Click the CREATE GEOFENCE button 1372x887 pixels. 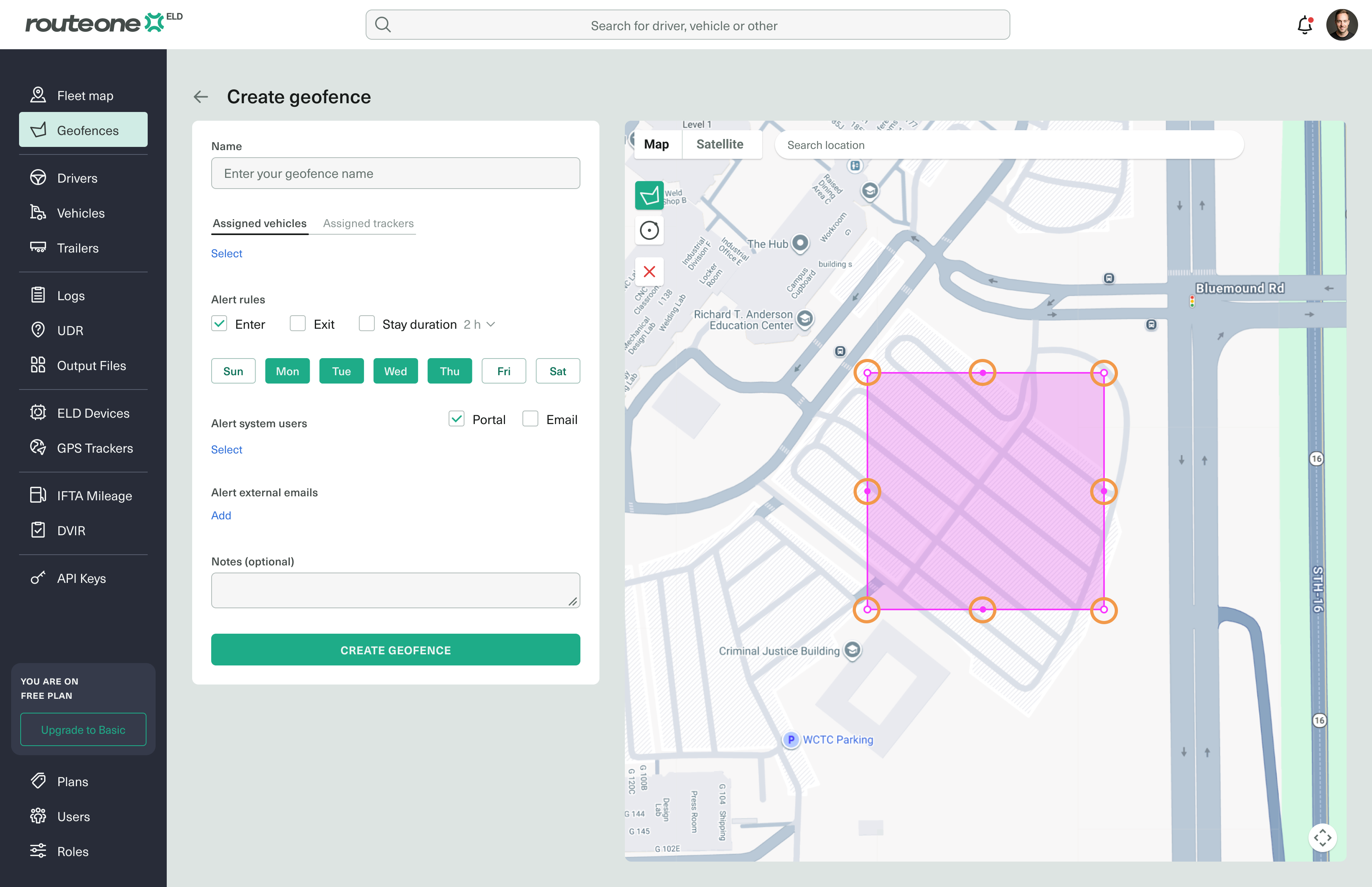395,650
